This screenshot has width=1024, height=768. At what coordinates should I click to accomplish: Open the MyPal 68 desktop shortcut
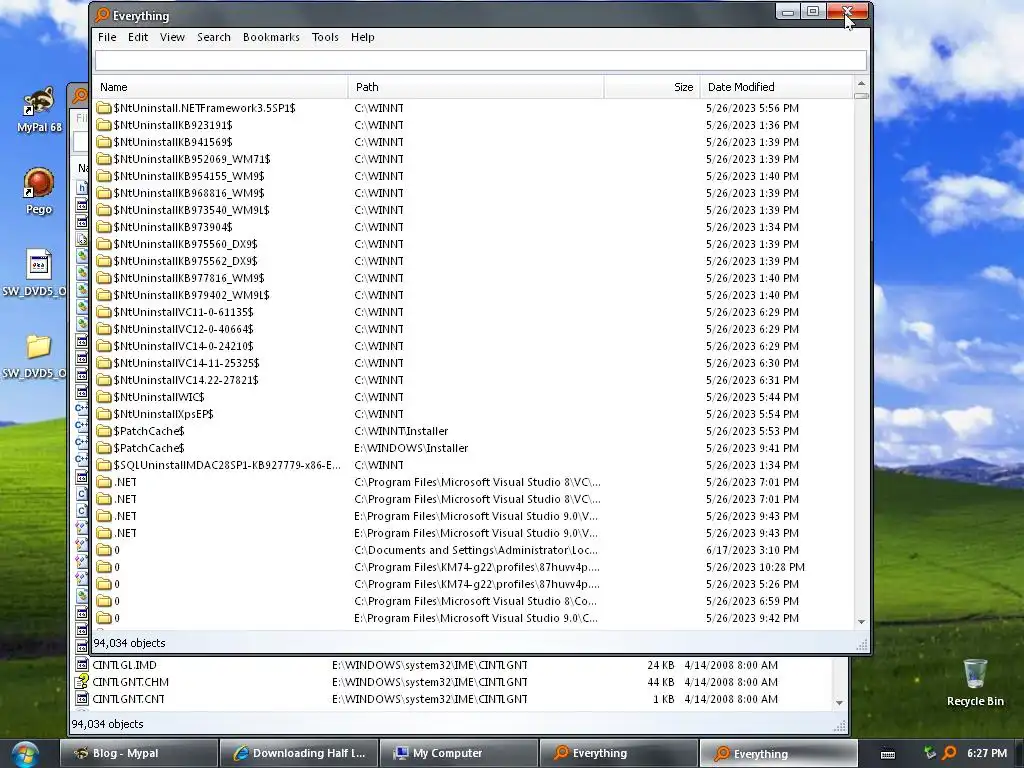pos(39,110)
